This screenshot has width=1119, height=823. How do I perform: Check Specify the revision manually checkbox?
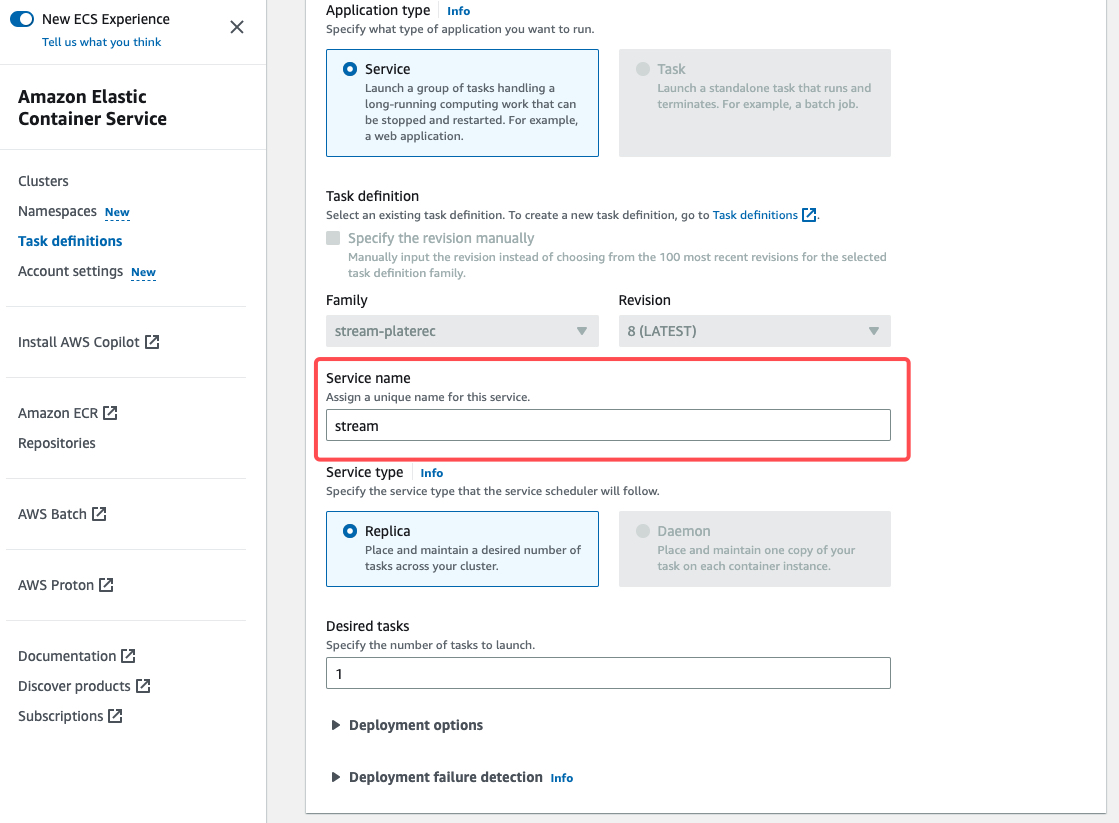(x=333, y=238)
